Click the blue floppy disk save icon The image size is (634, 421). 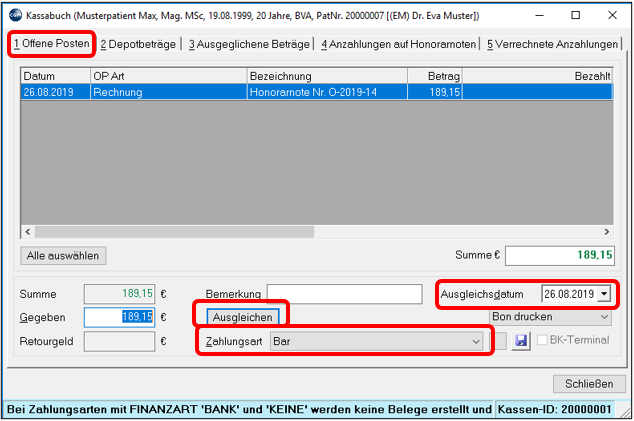[x=521, y=341]
